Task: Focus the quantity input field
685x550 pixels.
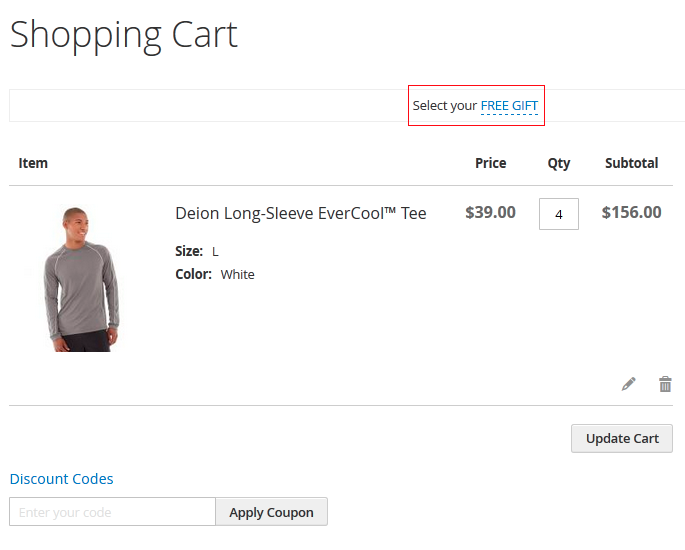Action: click(558, 214)
